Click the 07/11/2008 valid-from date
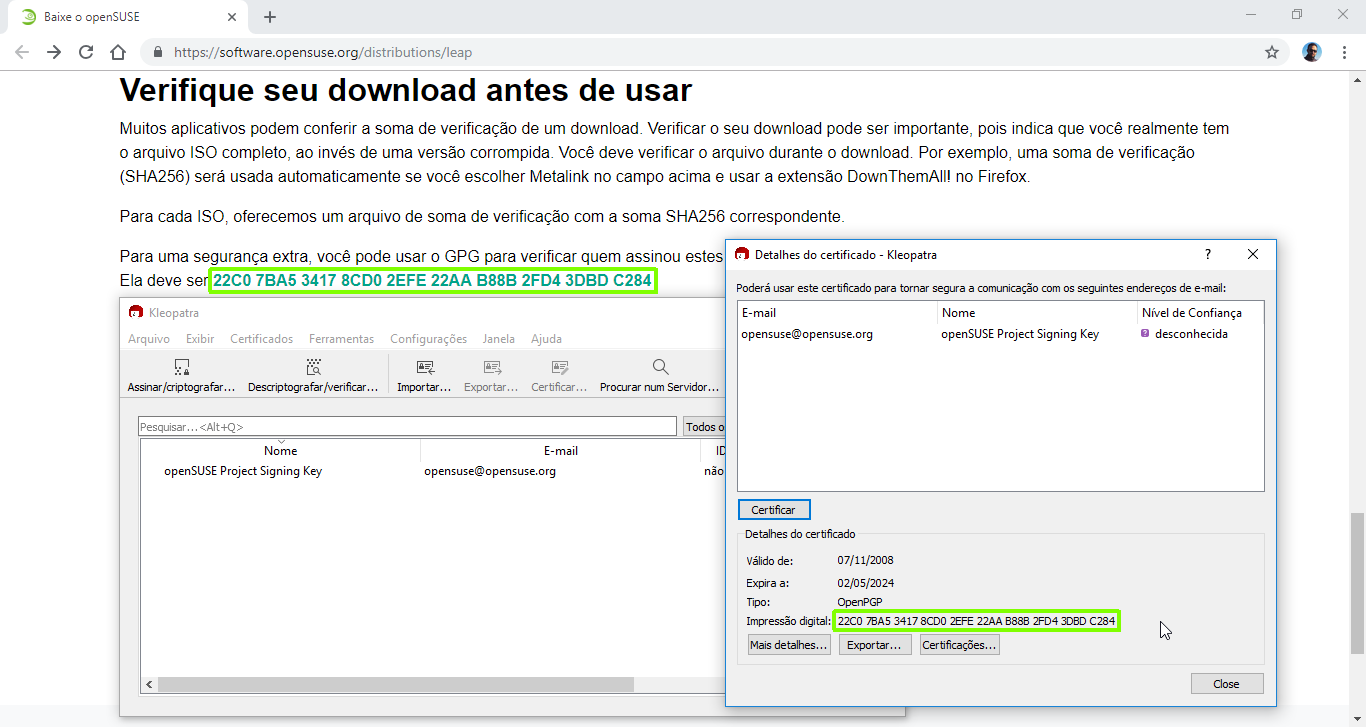This screenshot has height=727, width=1366. (866, 561)
